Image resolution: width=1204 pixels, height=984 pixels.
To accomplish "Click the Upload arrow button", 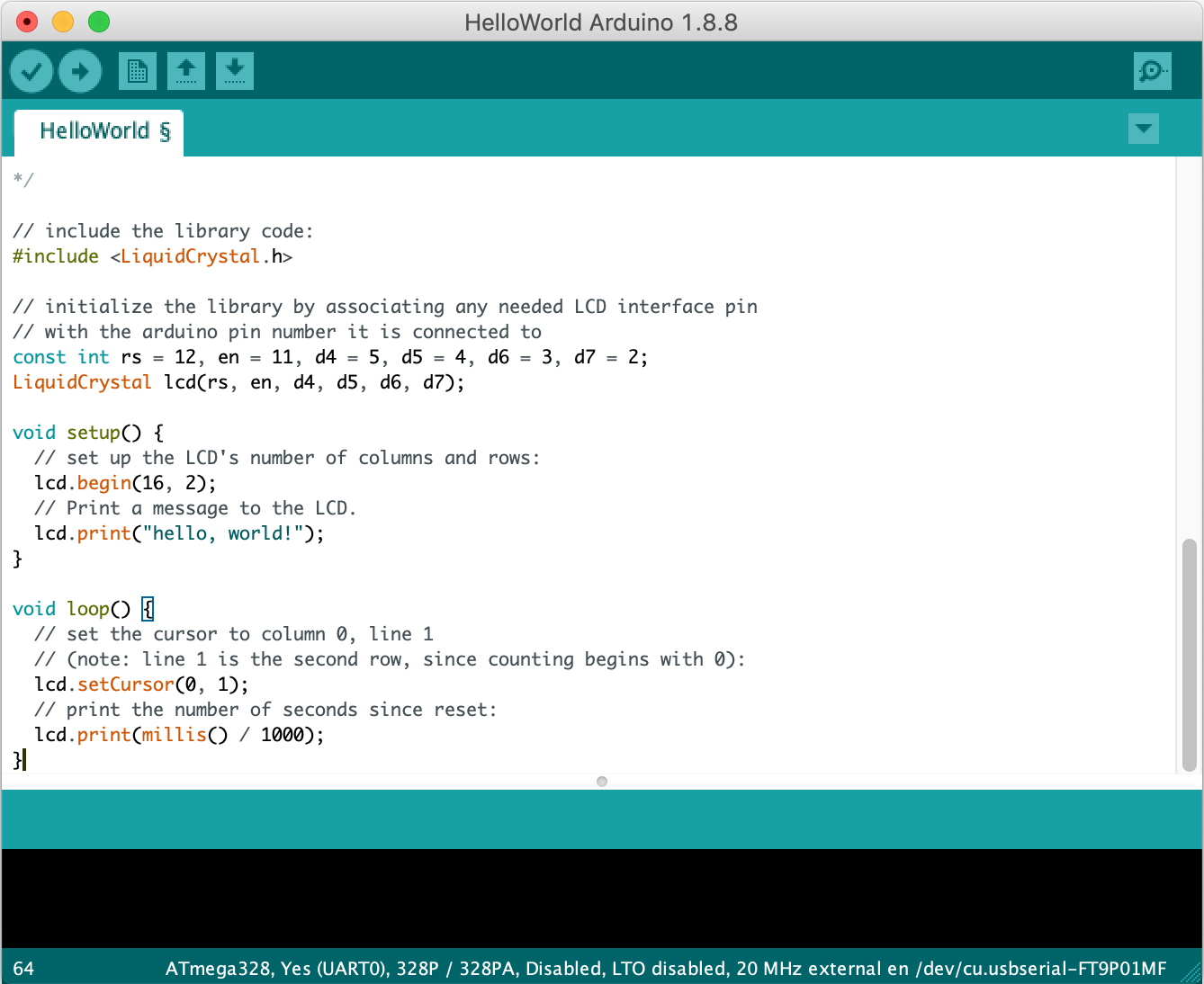I will point(80,71).
